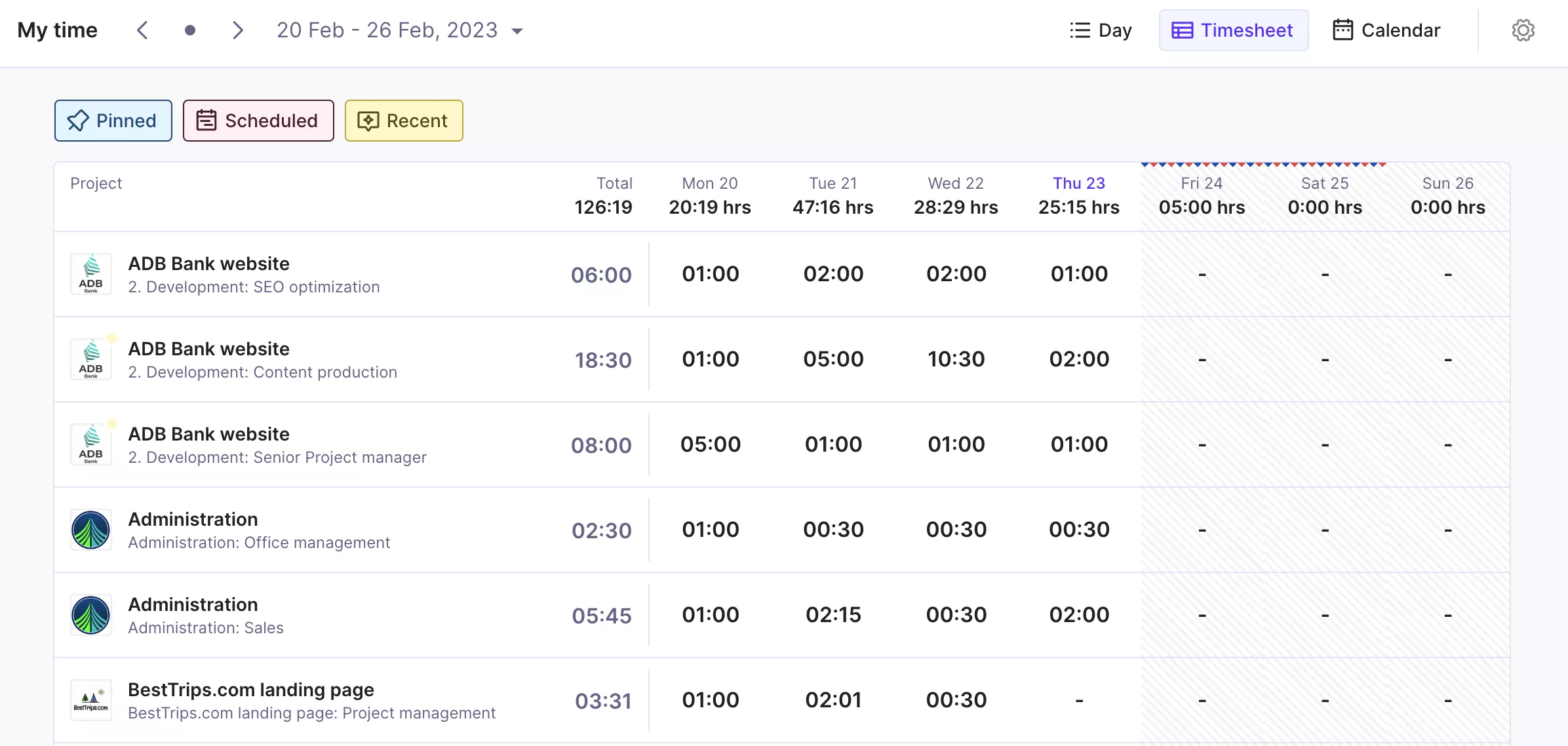Edit Office management Tuesday 00:30 entry
Screen dimensions: 1568x746
[833, 530]
